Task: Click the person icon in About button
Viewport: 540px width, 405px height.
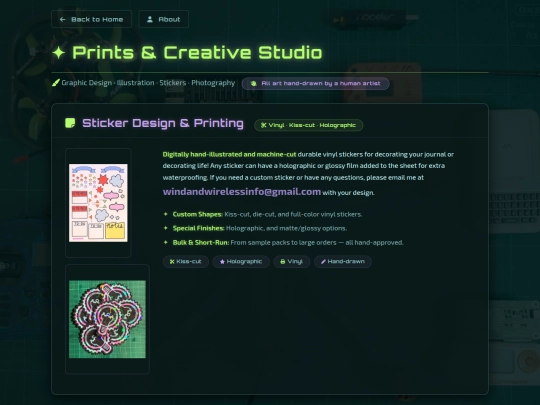Action: (x=150, y=19)
